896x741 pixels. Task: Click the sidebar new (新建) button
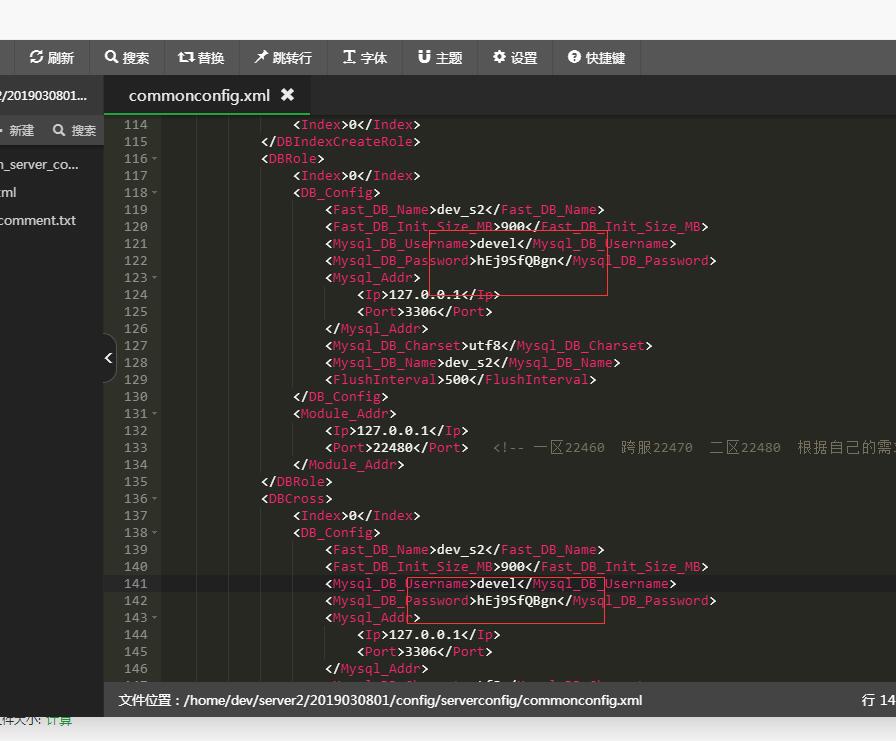[17, 130]
